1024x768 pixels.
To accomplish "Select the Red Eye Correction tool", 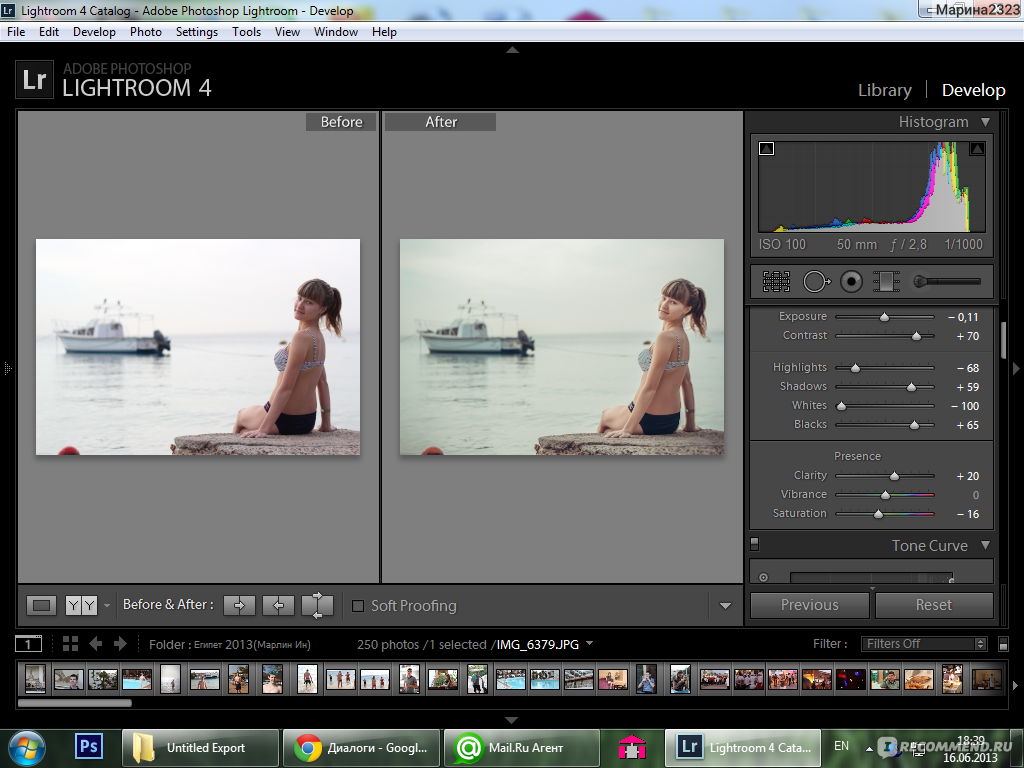I will 852,281.
